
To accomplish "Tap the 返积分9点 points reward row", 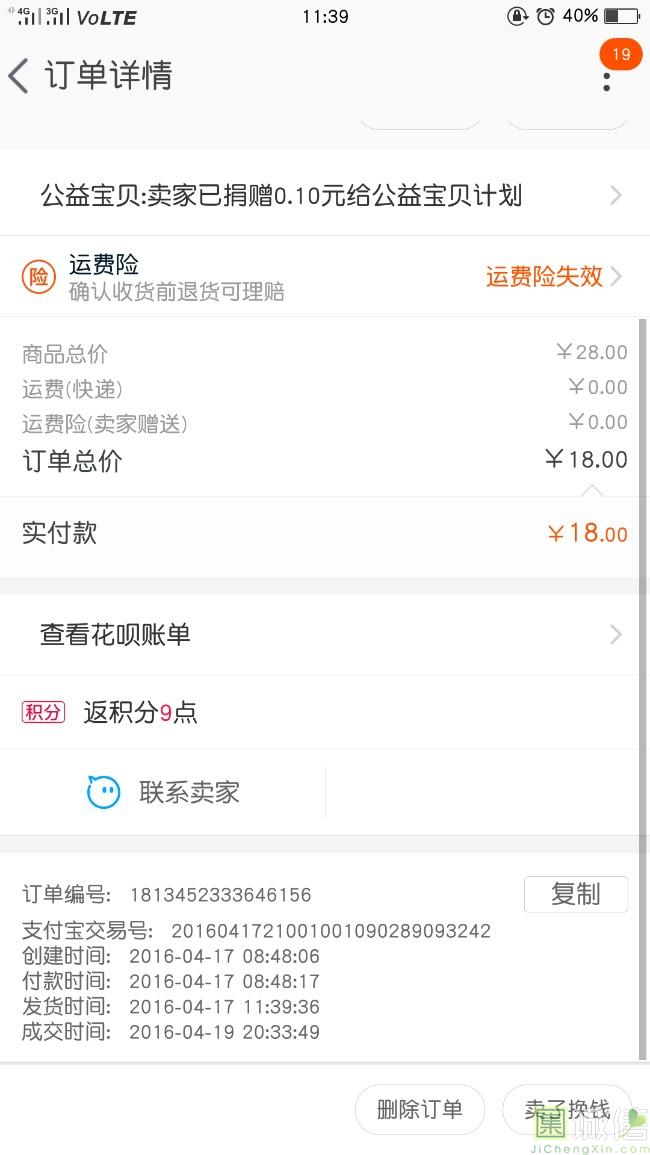I will [x=140, y=712].
